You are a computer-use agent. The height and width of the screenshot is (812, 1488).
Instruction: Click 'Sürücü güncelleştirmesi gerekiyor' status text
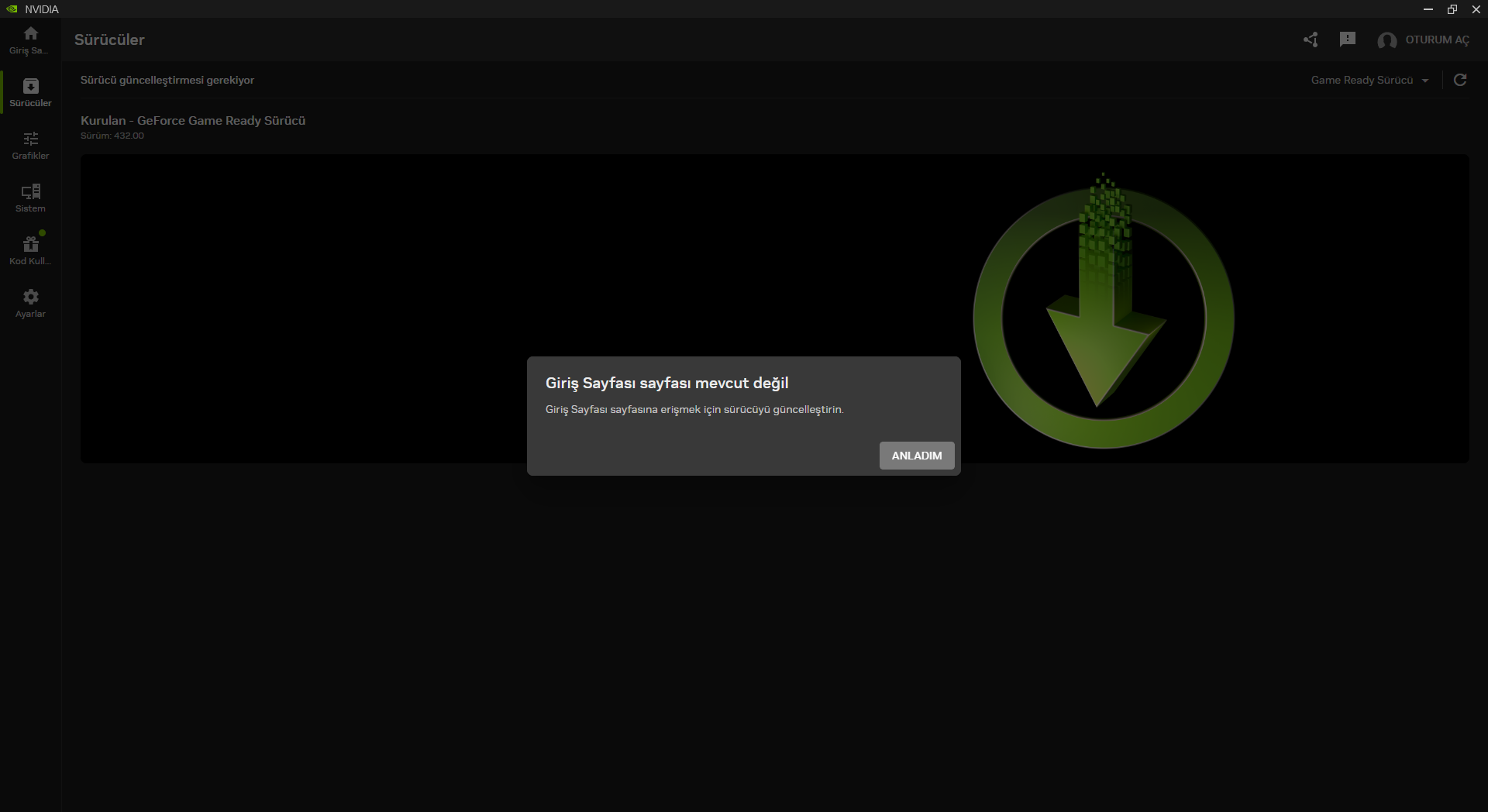(x=167, y=80)
